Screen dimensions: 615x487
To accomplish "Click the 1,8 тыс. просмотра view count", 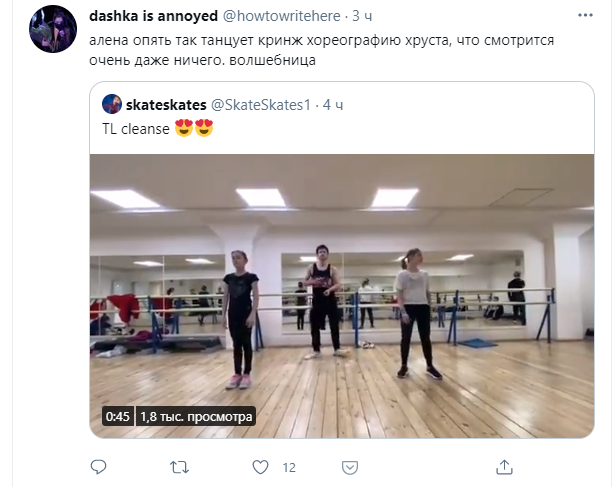I will coord(196,416).
